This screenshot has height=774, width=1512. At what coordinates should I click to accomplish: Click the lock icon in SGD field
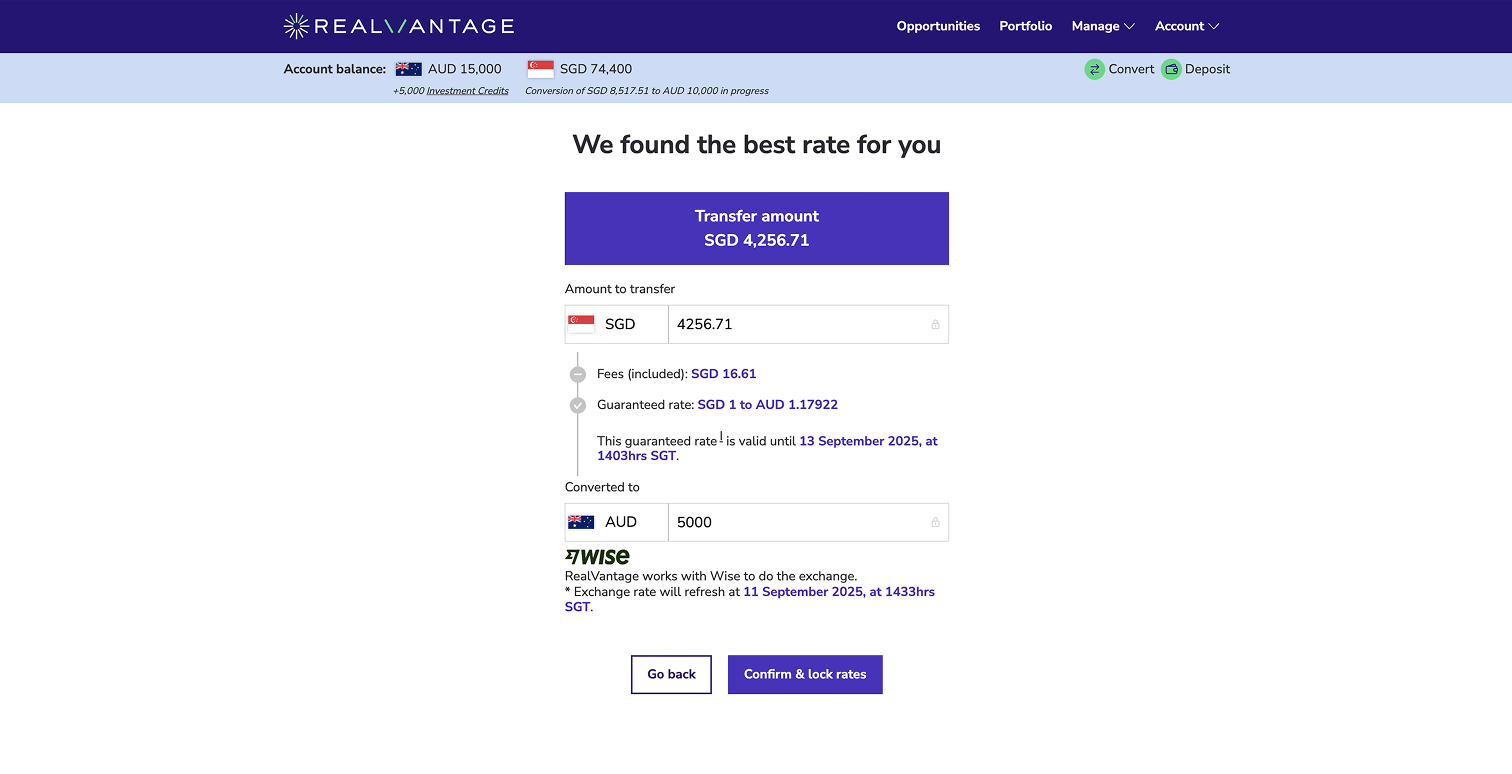click(x=935, y=324)
